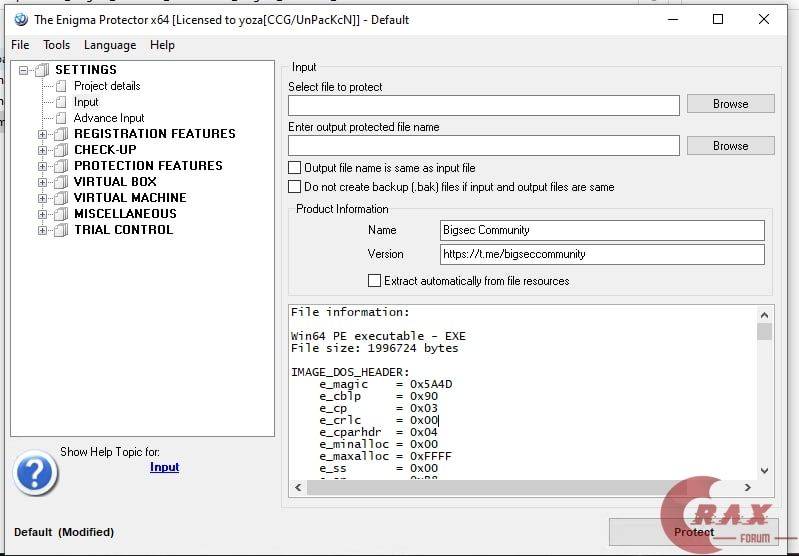Collapse the SETTINGS tree node

[23, 70]
